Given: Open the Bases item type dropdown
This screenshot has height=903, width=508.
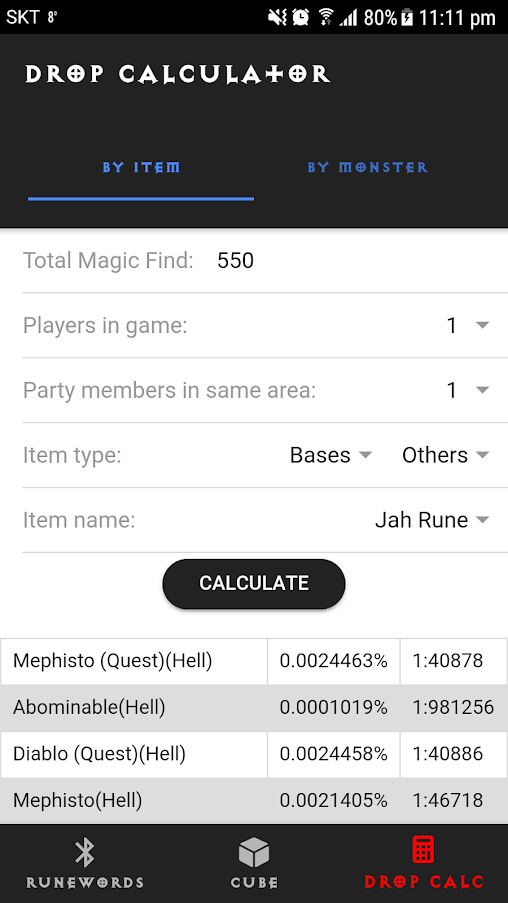Looking at the screenshot, I should [331, 456].
